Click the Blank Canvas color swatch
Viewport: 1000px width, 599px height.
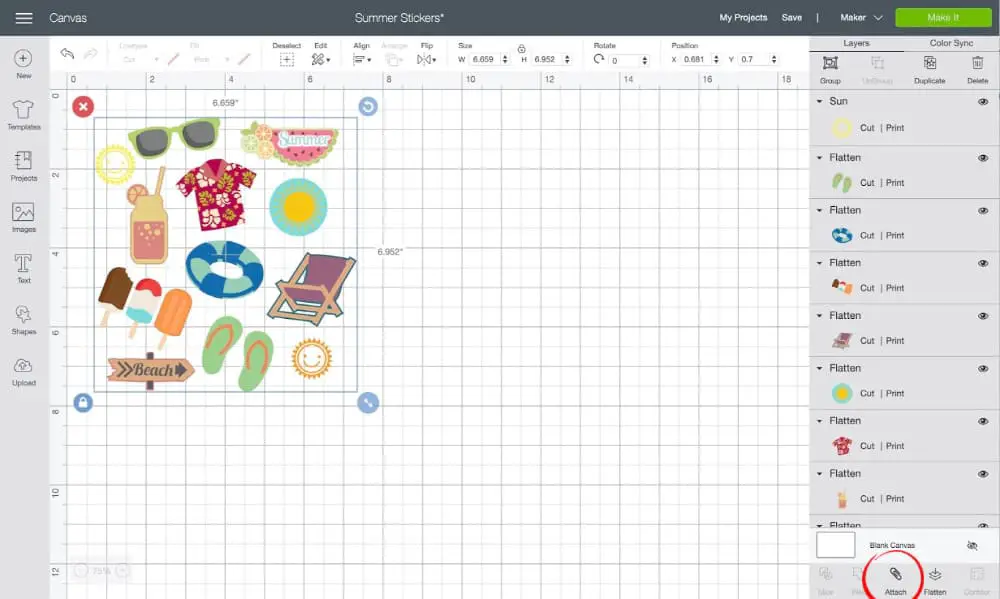click(835, 545)
